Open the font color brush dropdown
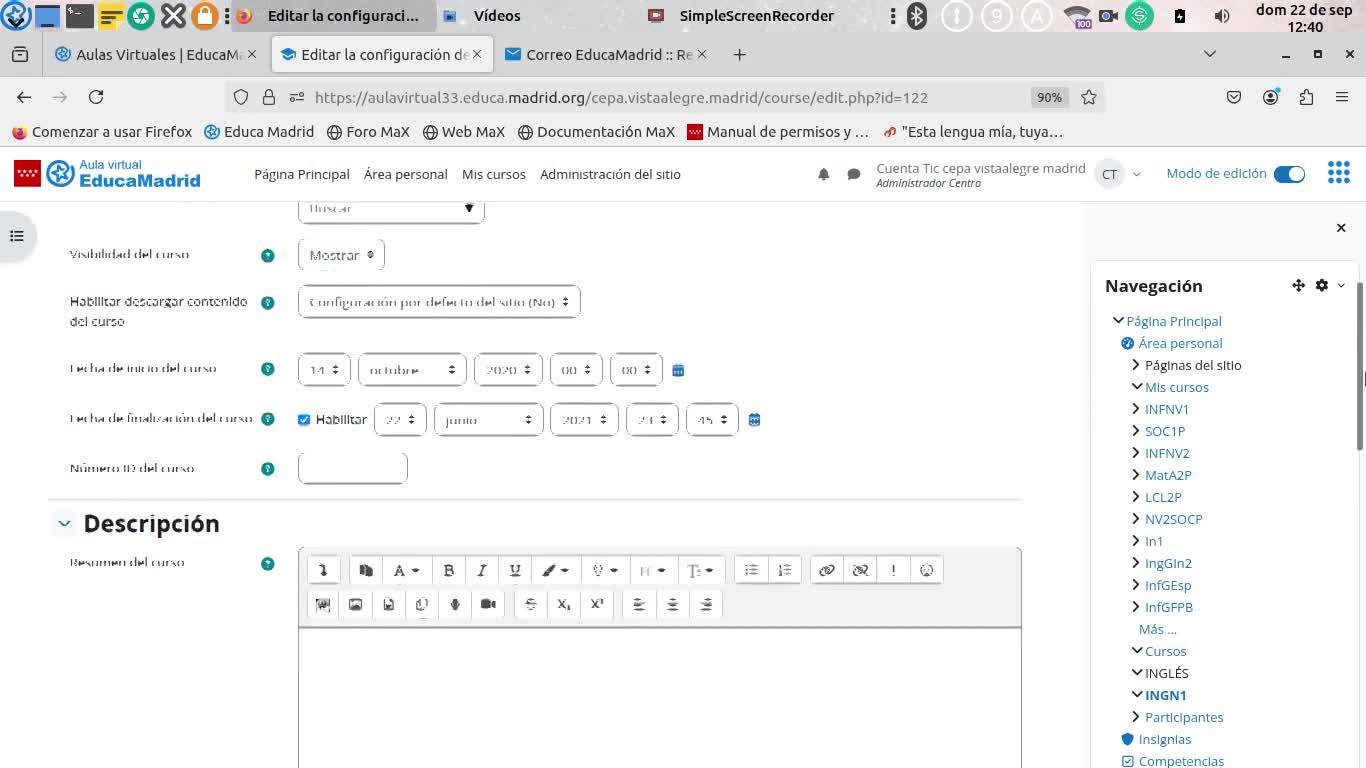The width and height of the screenshot is (1366, 768). [x=555, y=570]
